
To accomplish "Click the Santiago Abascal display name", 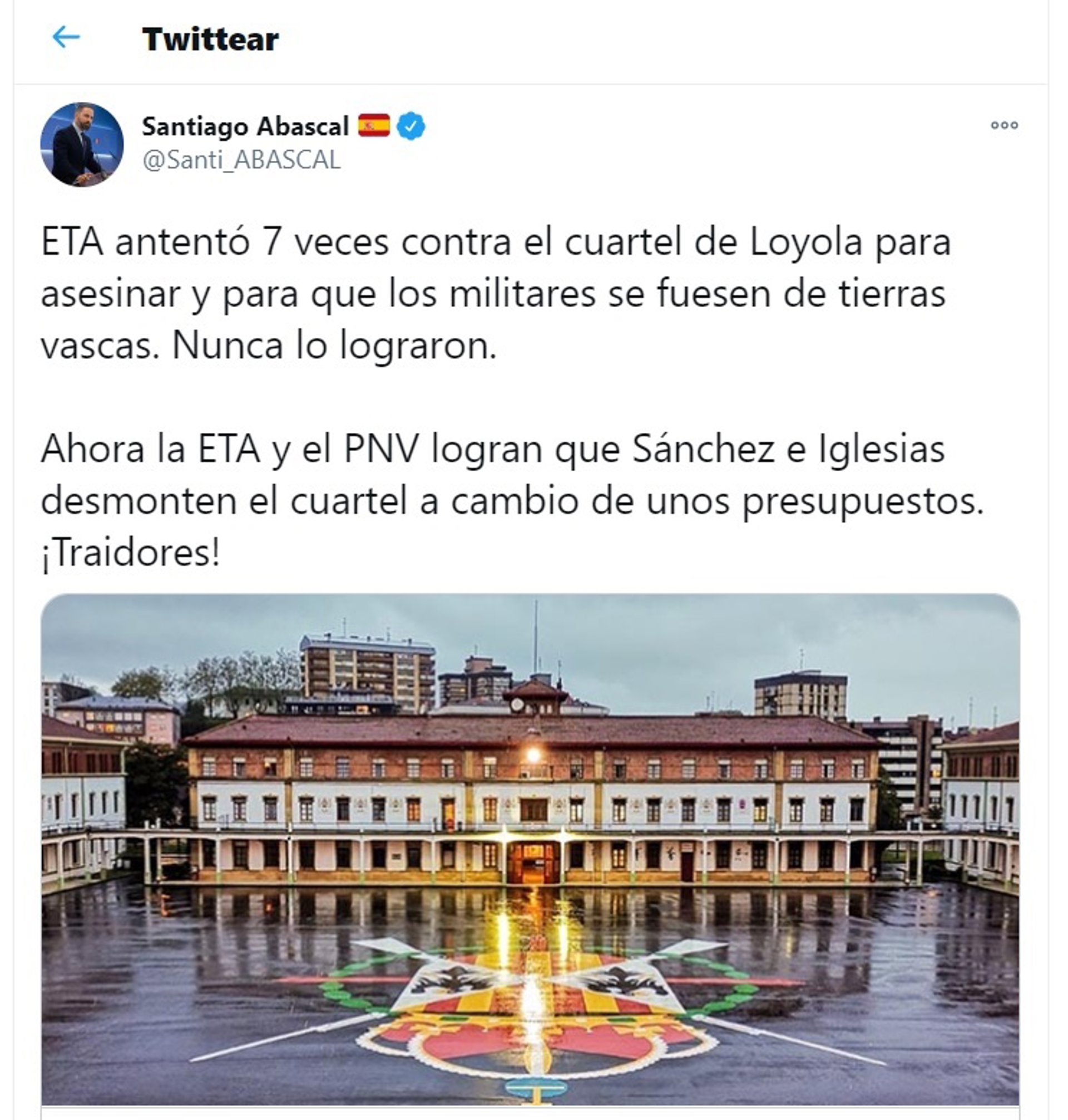I will click(x=245, y=126).
